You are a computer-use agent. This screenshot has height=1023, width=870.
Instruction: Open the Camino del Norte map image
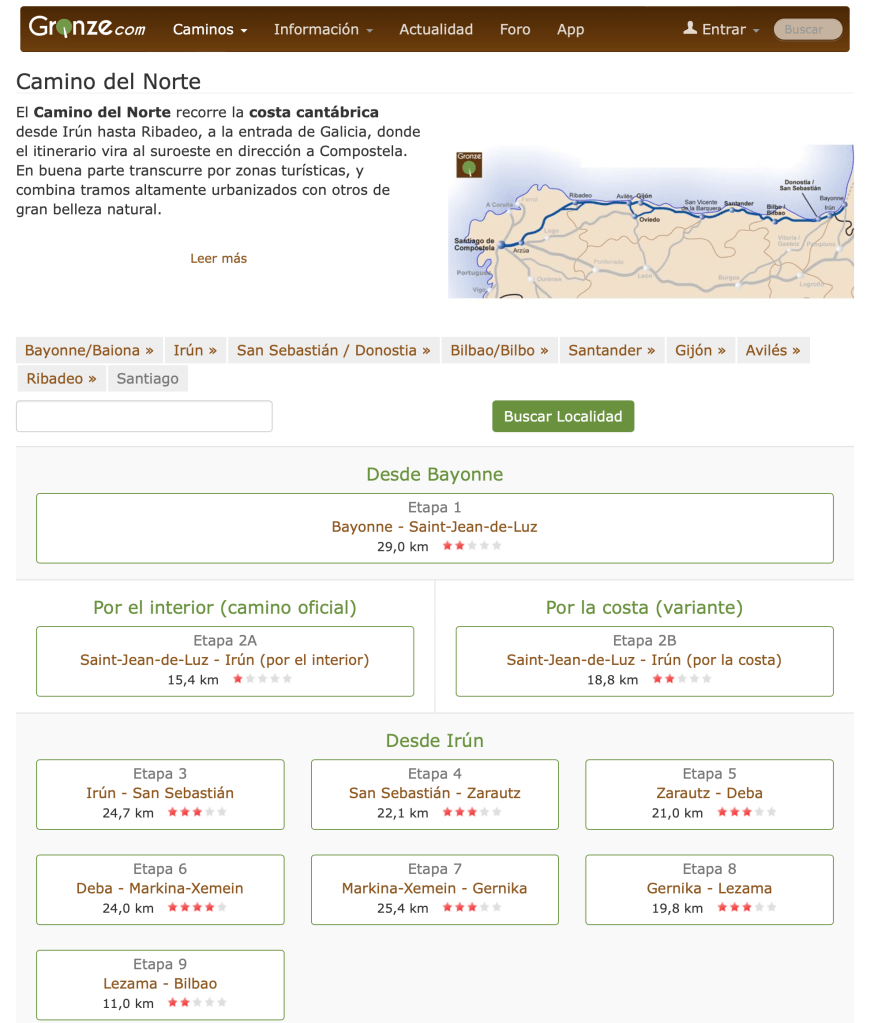tap(650, 221)
